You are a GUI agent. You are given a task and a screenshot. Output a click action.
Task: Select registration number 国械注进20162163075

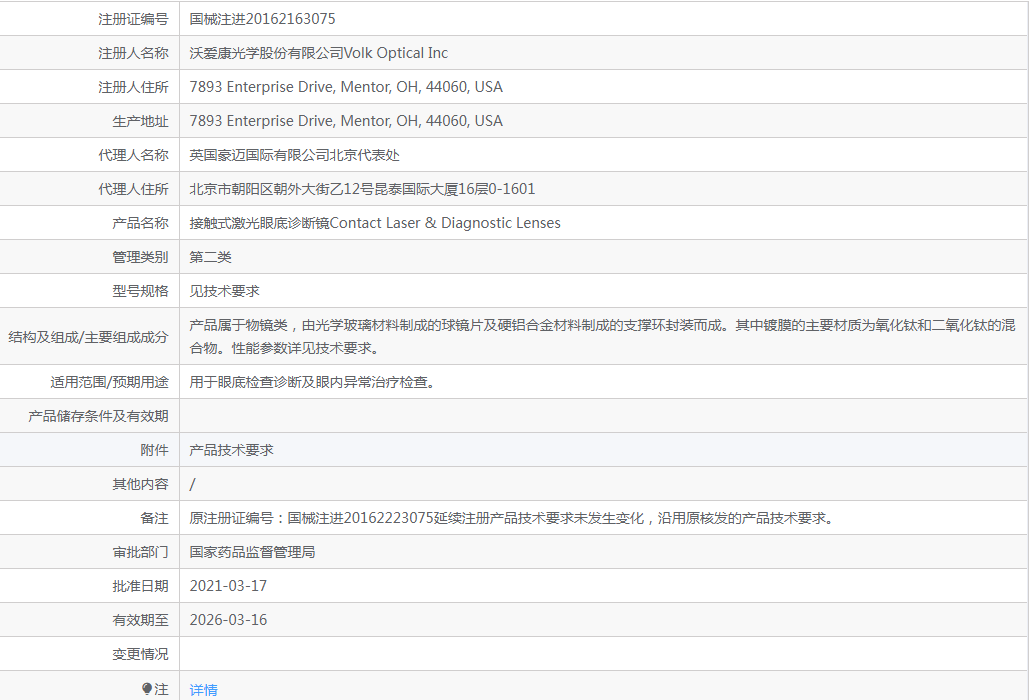click(x=262, y=19)
